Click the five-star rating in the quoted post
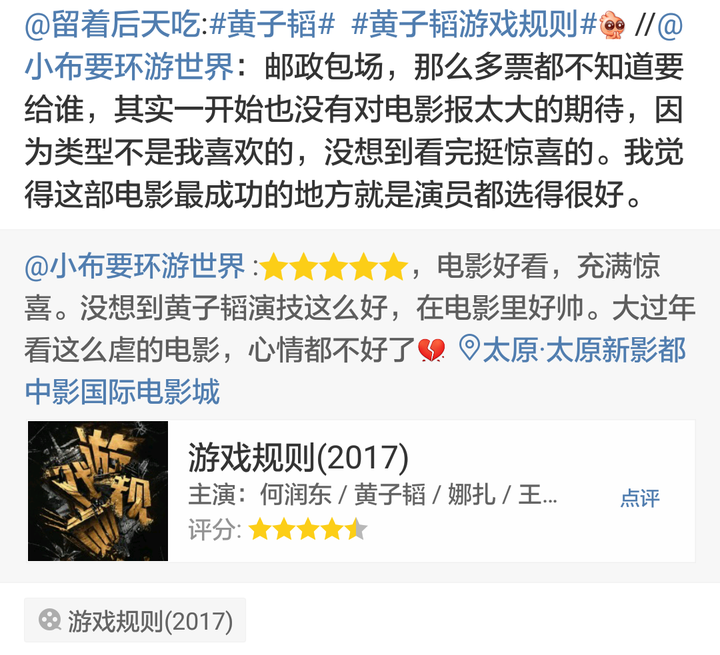 coord(334,266)
